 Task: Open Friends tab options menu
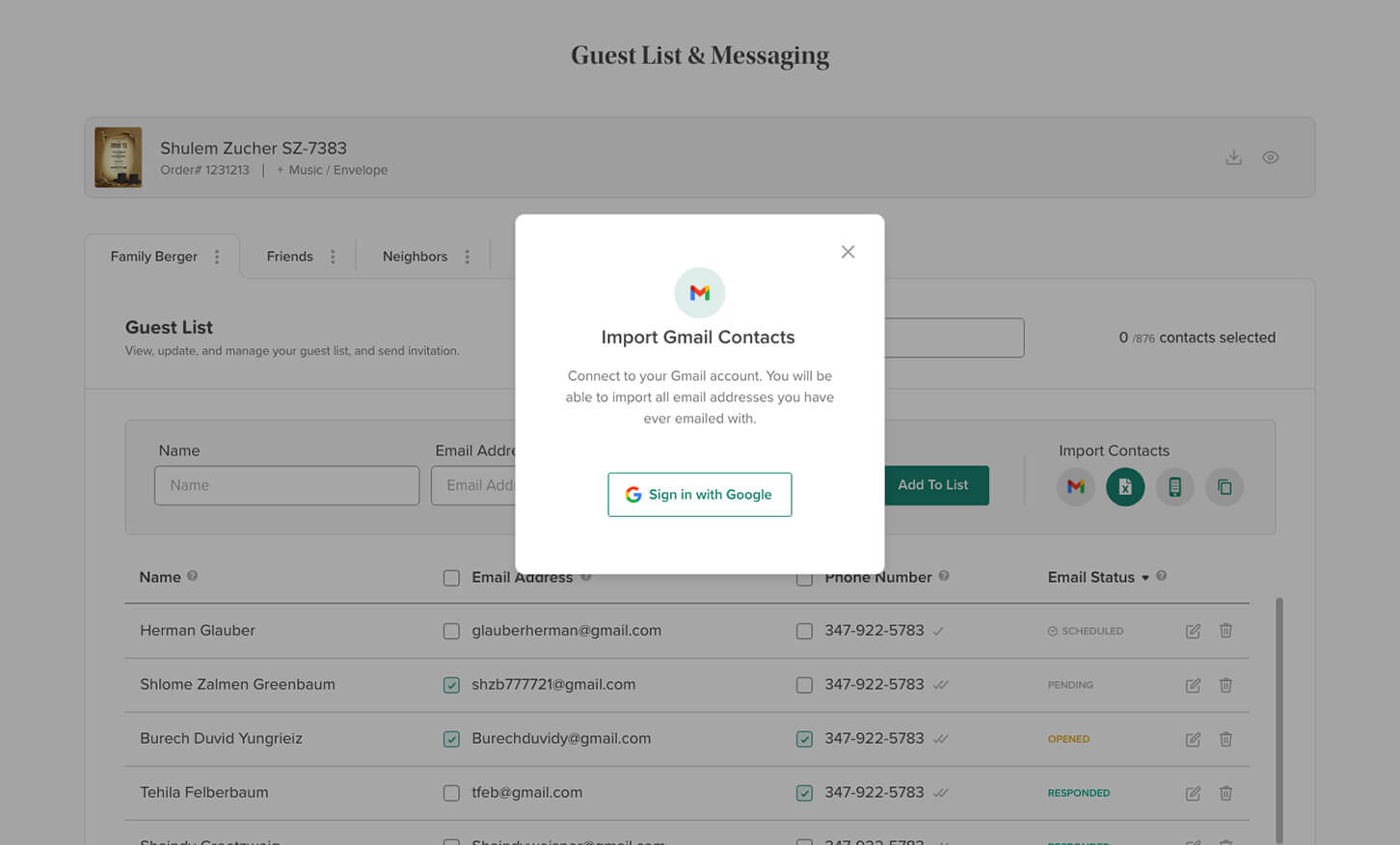[x=333, y=257]
